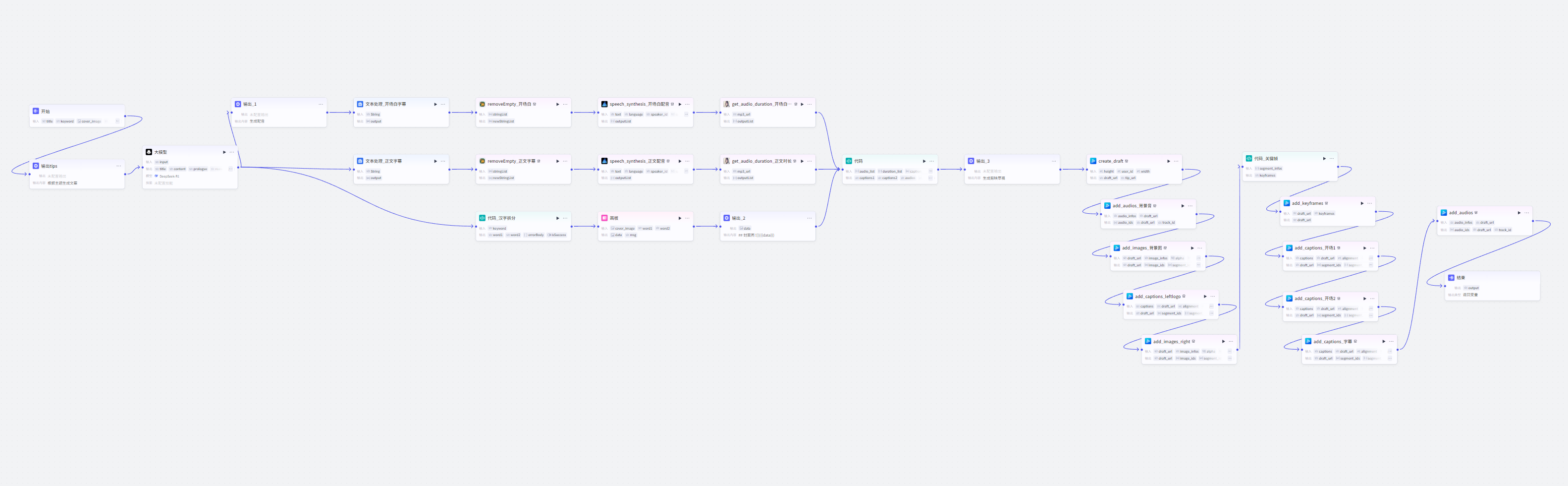Click the isSuccess output on 代码_汉字拆分
Image resolution: width=1568 pixels, height=486 pixels.
(x=557, y=235)
